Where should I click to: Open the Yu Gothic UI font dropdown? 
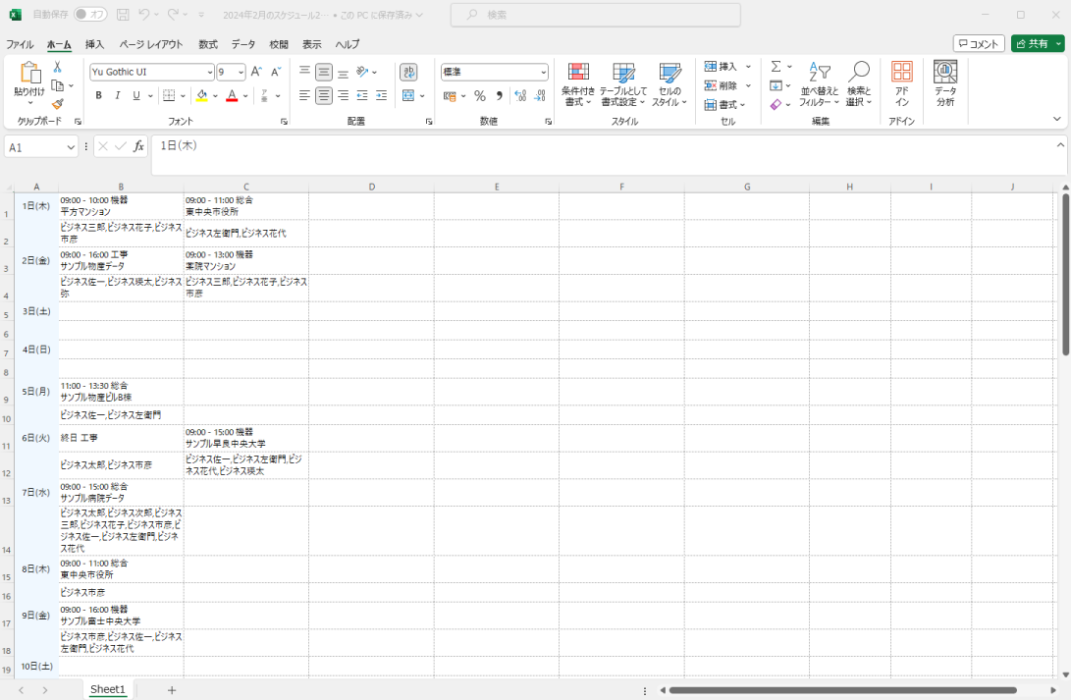(210, 72)
